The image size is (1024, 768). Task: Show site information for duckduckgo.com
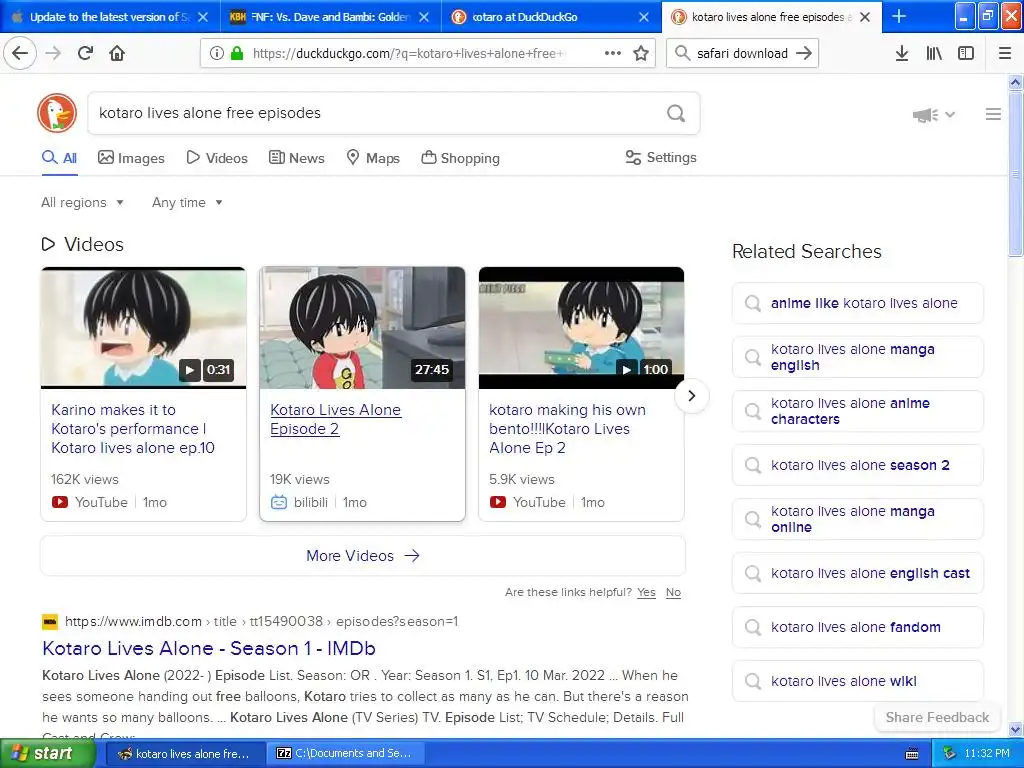coord(217,53)
